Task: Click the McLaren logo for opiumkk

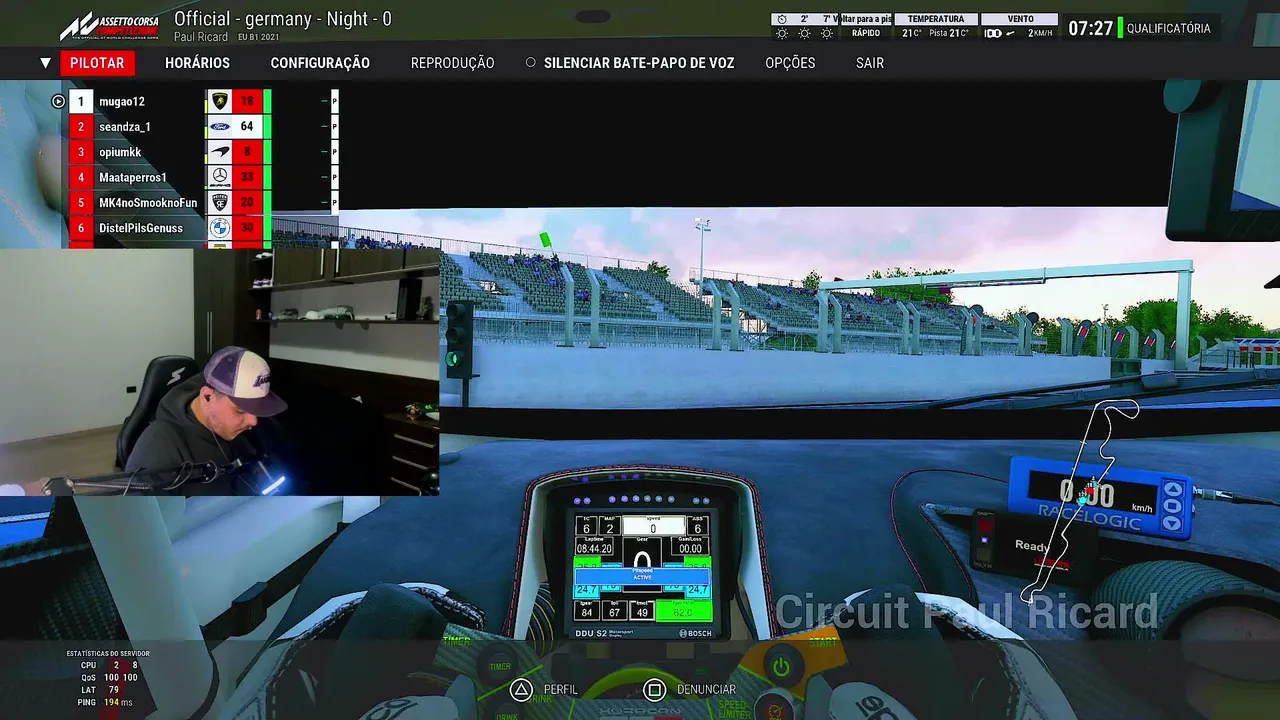Action: pyautogui.click(x=219, y=152)
